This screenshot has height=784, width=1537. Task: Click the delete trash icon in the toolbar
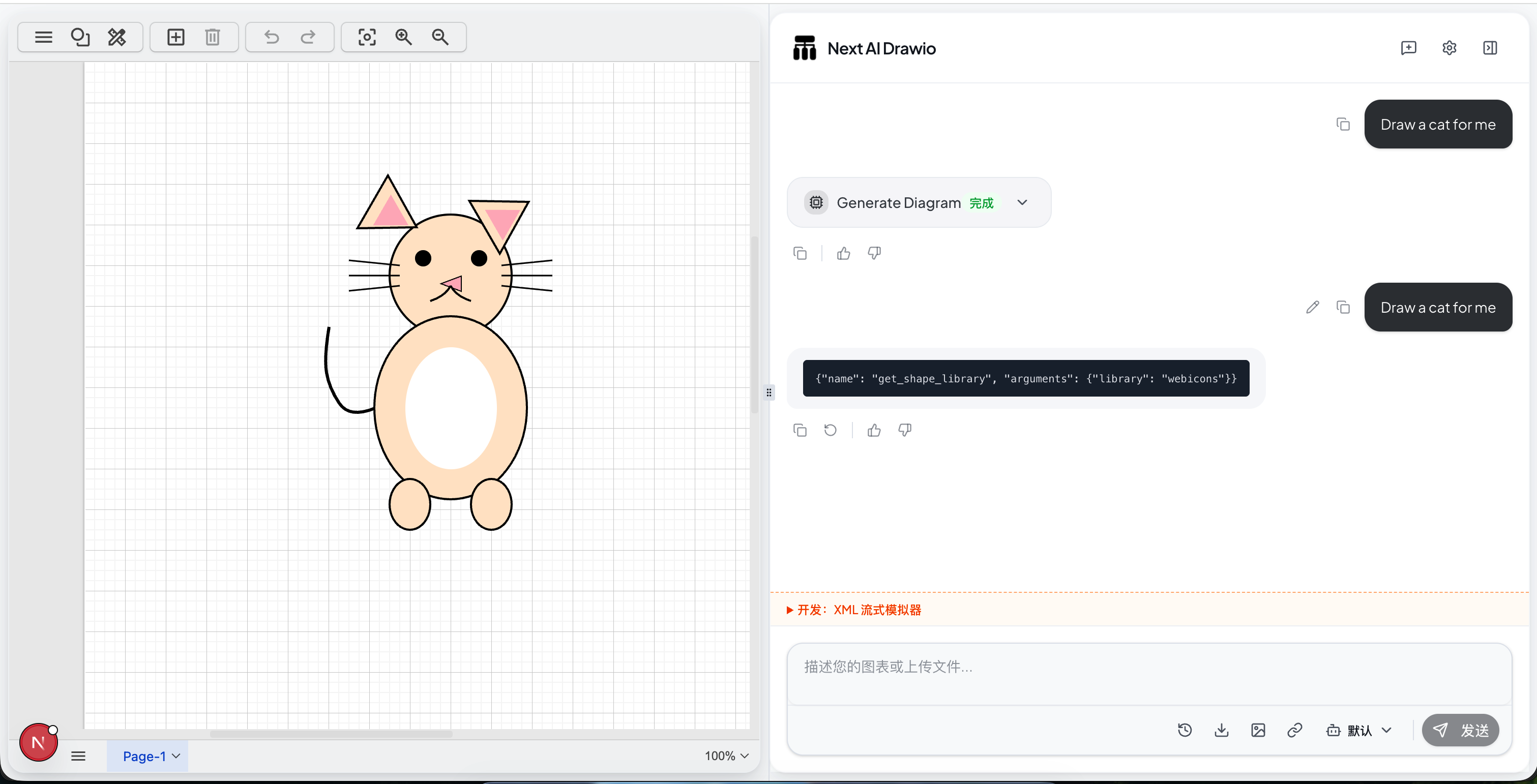[213, 37]
